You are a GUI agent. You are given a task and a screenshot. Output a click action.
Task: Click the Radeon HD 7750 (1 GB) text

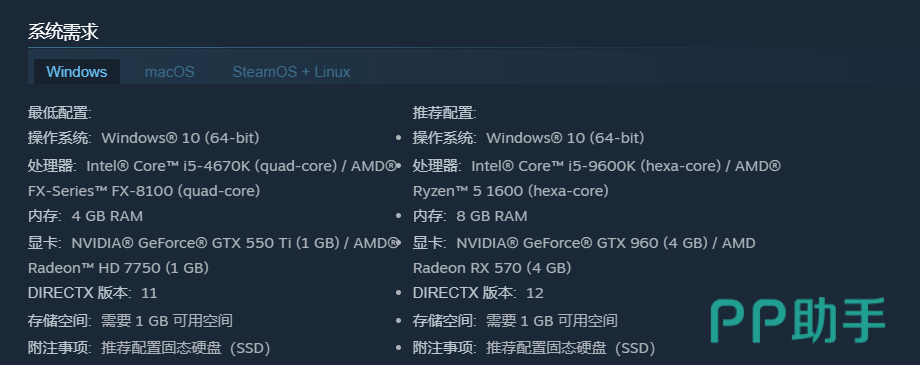point(119,268)
